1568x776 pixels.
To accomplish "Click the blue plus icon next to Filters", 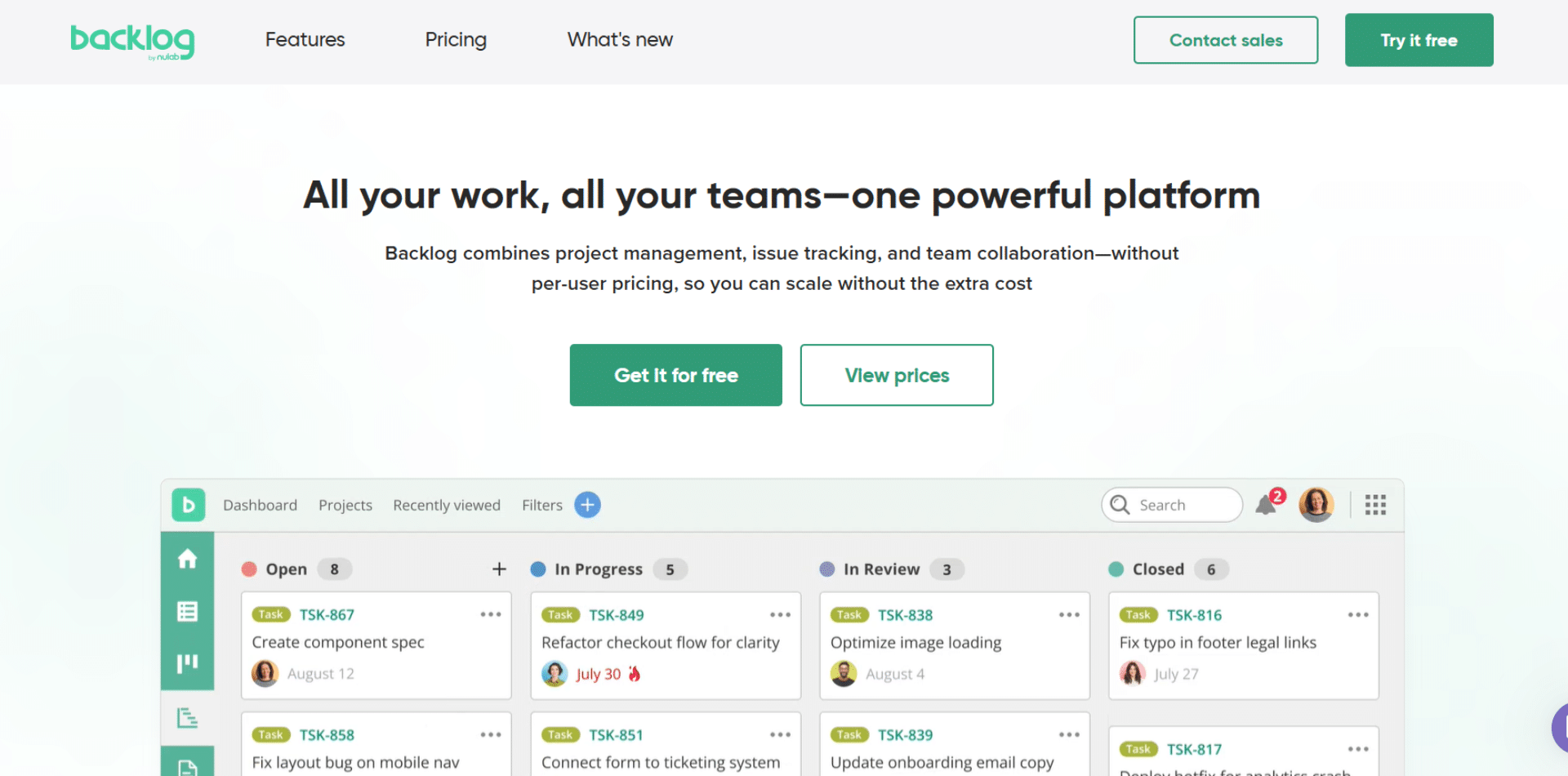I will (x=587, y=505).
